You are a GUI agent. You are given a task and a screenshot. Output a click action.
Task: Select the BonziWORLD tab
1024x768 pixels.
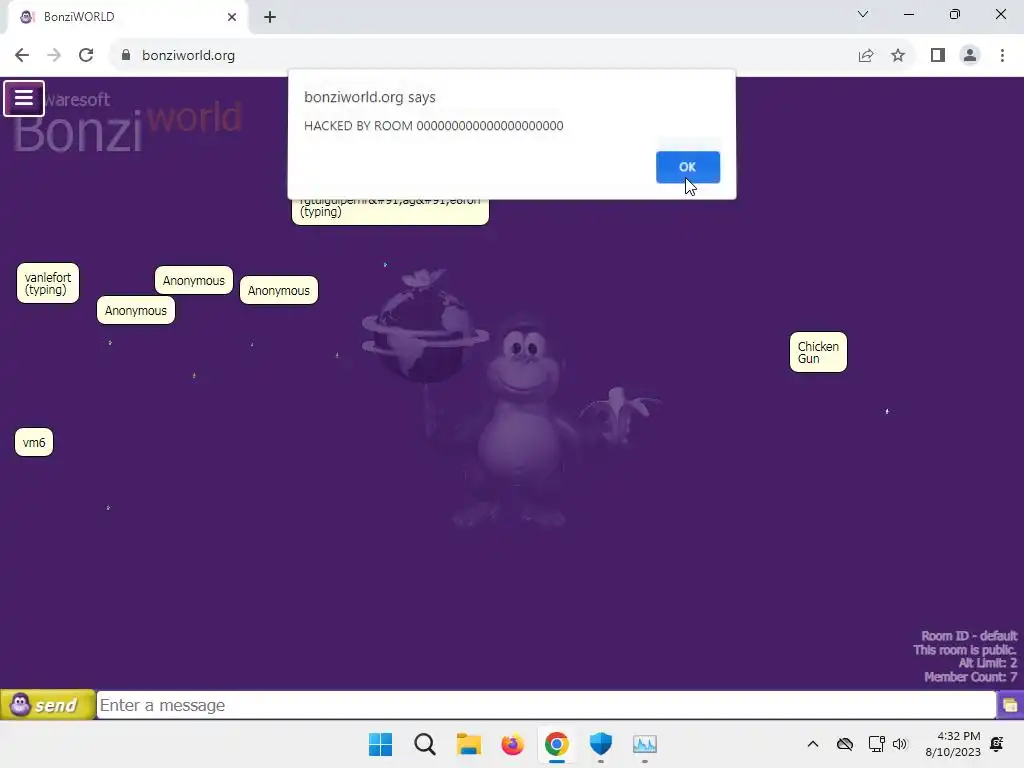point(127,17)
